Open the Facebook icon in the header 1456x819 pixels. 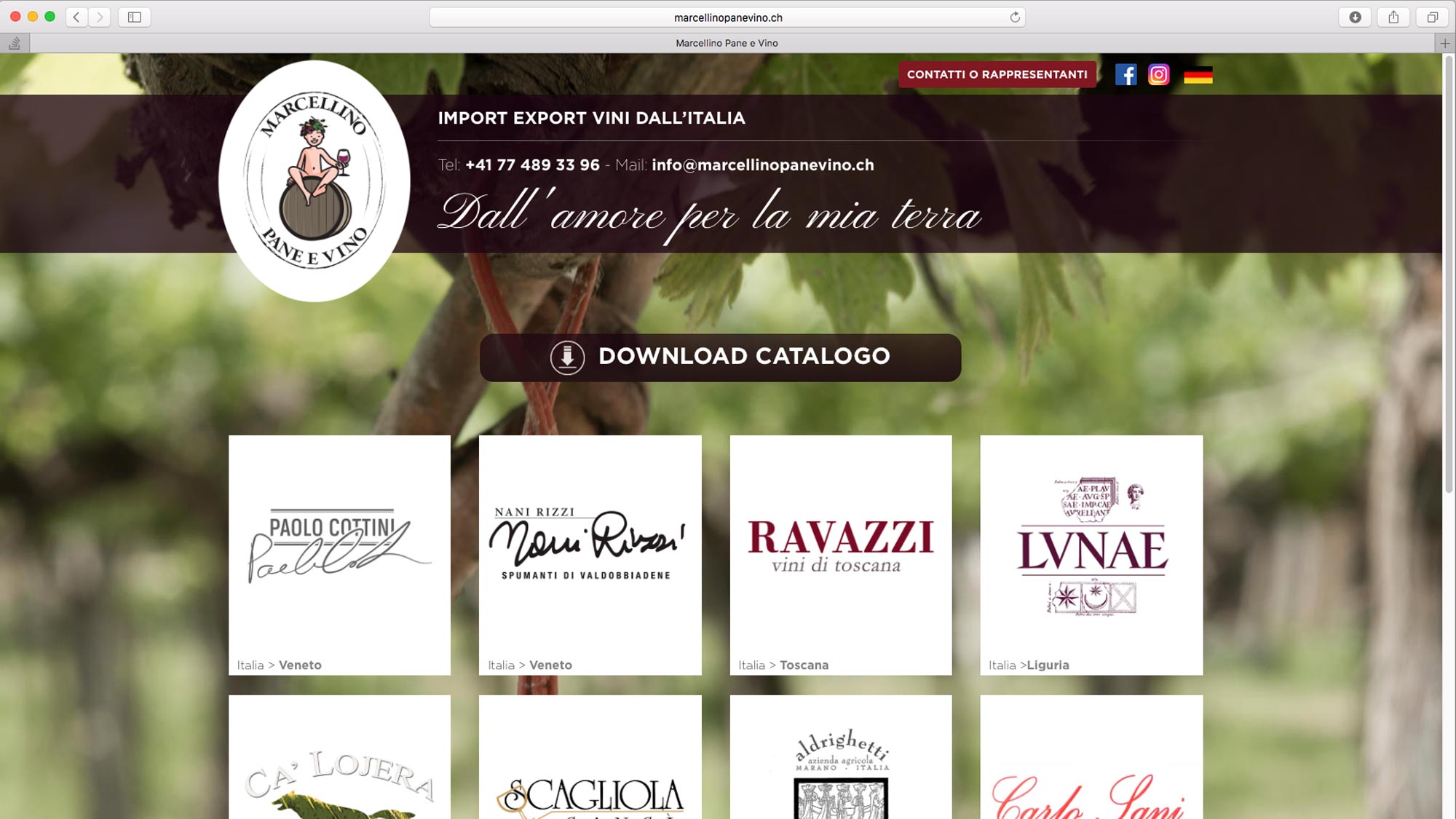click(1127, 74)
